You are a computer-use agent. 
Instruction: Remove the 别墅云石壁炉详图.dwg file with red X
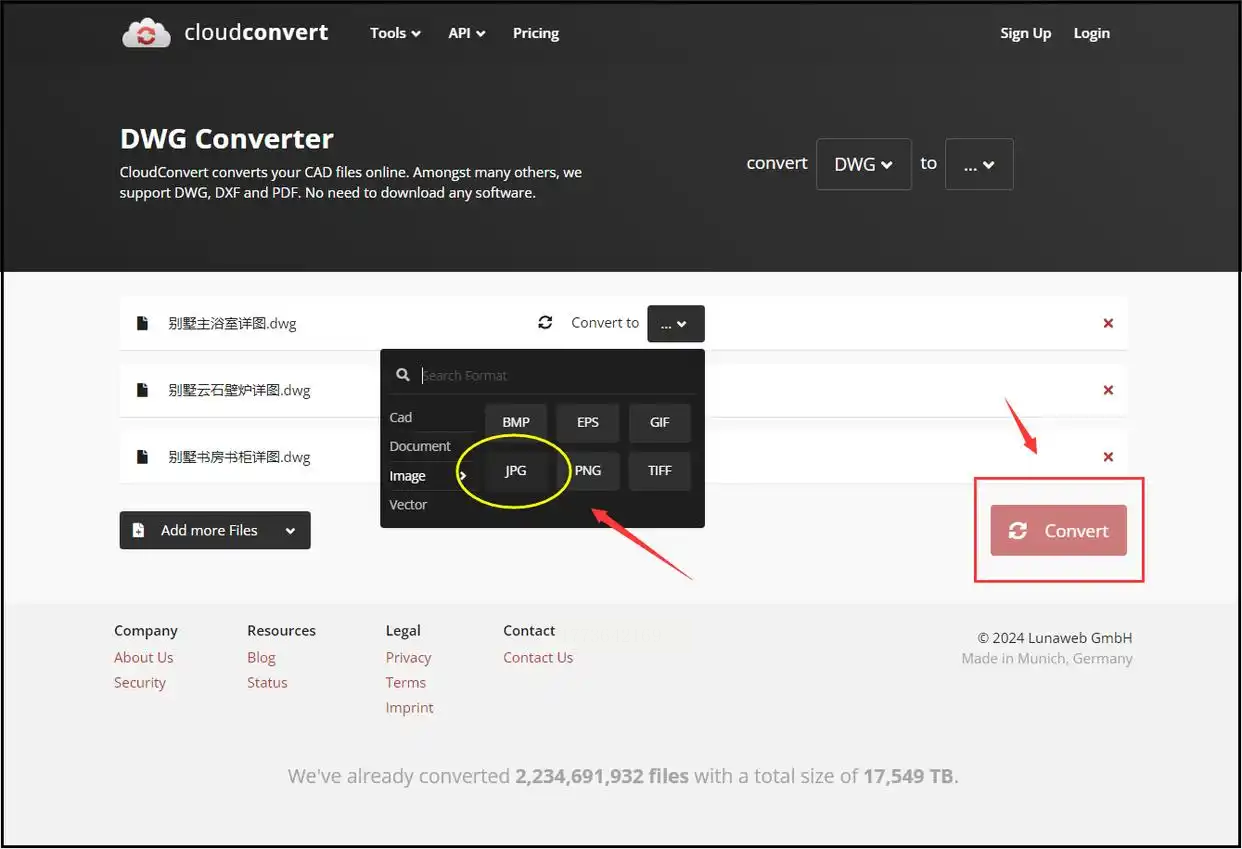pos(1108,390)
